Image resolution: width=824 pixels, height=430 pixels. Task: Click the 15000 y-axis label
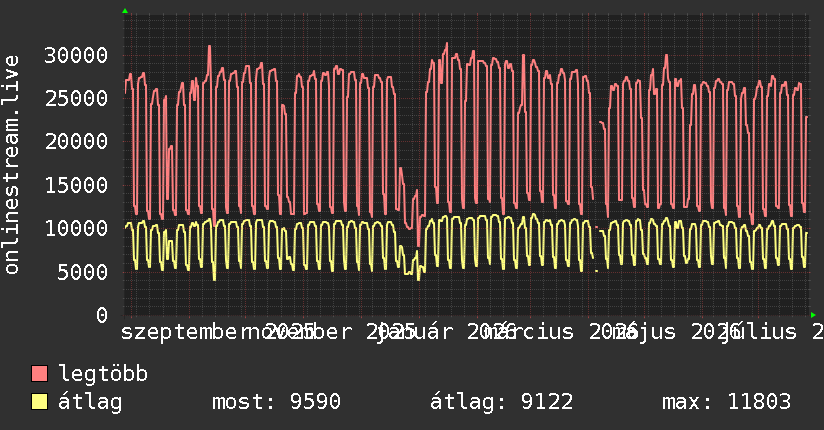[x=76, y=185]
